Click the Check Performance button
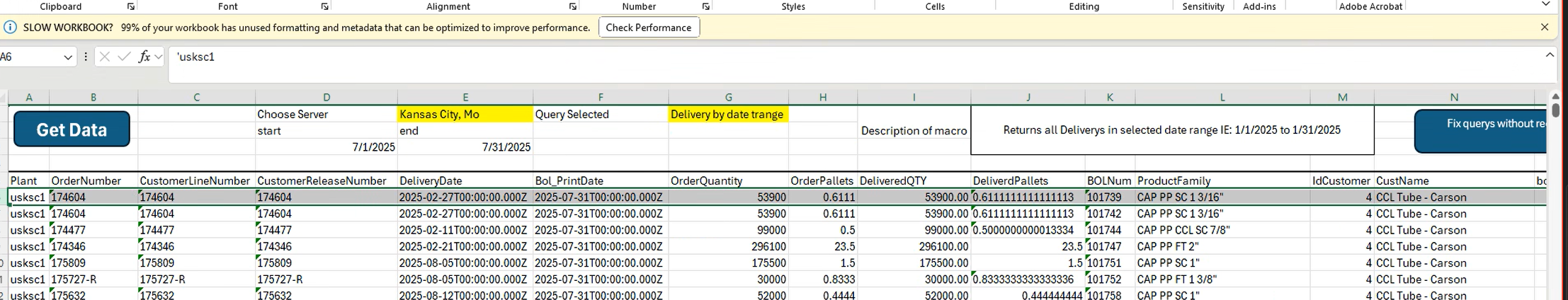This screenshot has width=1568, height=300. tap(648, 28)
